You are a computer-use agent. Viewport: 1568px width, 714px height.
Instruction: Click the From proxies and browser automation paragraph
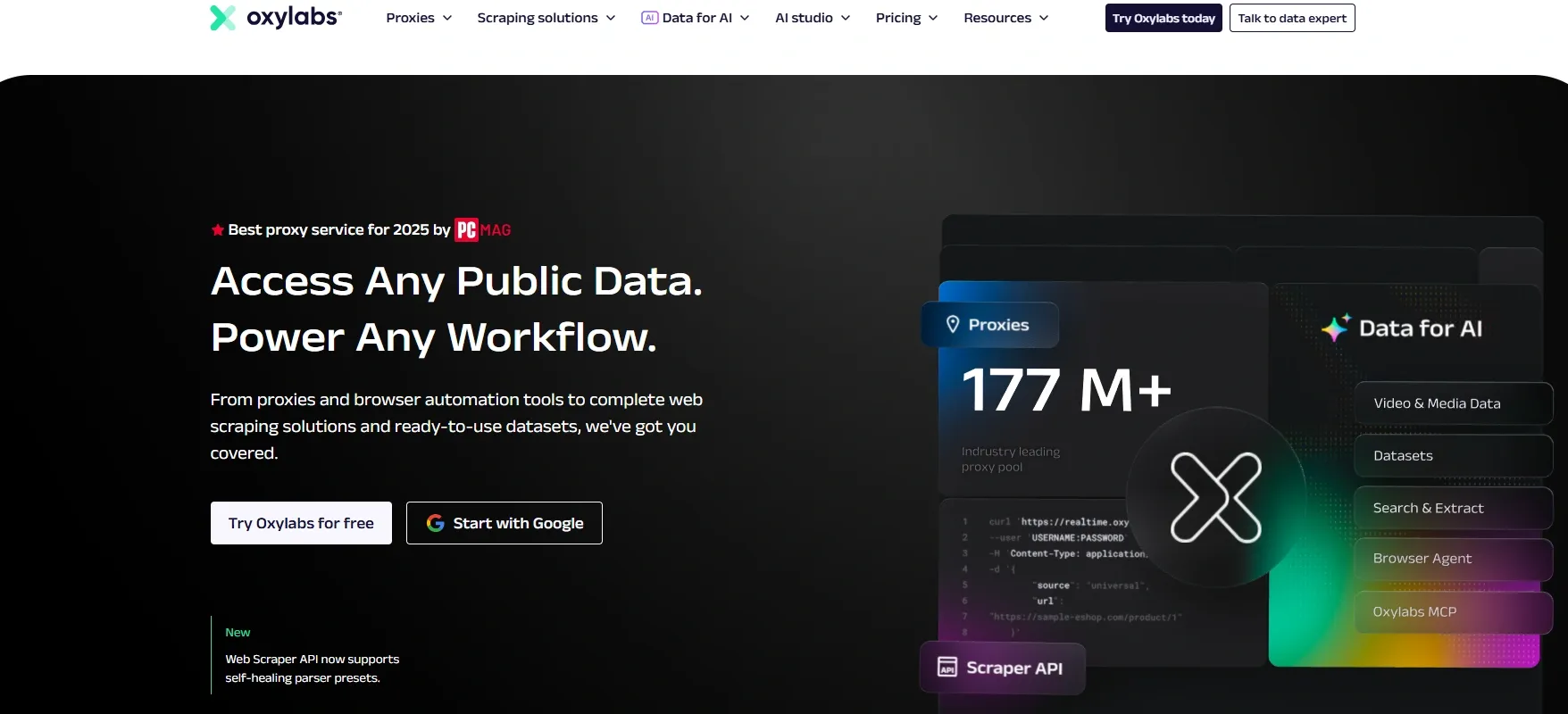pyautogui.click(x=456, y=427)
